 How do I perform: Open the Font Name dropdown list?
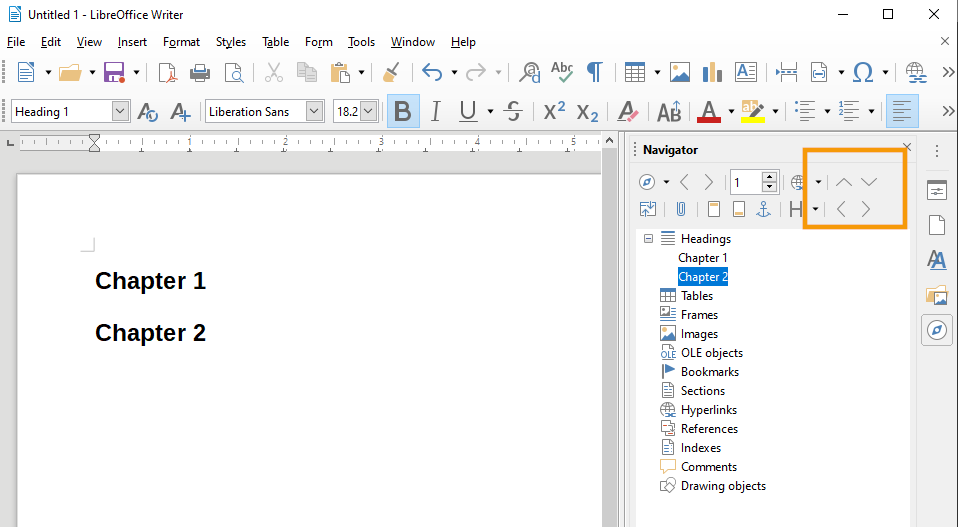(315, 112)
